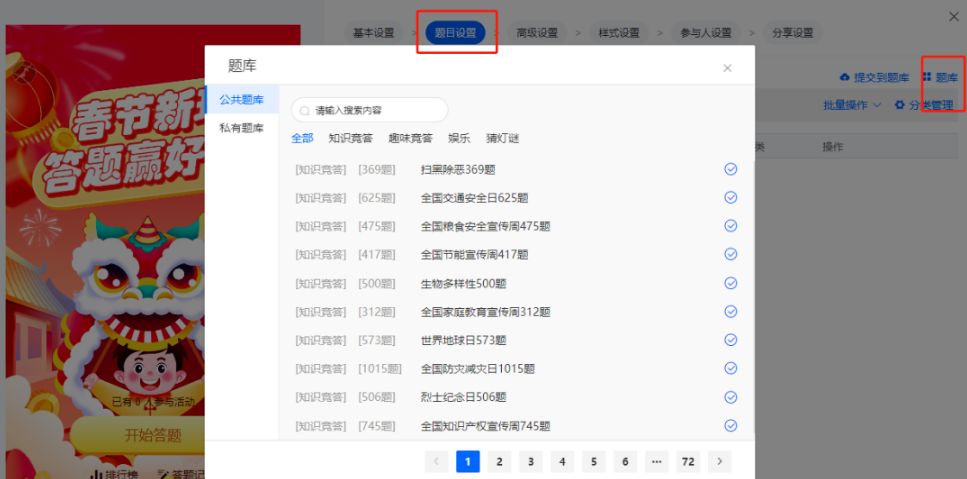This screenshot has width=967, height=479.
Task: Toggle selection circle for 全国节能宣传周417题
Action: [730, 255]
